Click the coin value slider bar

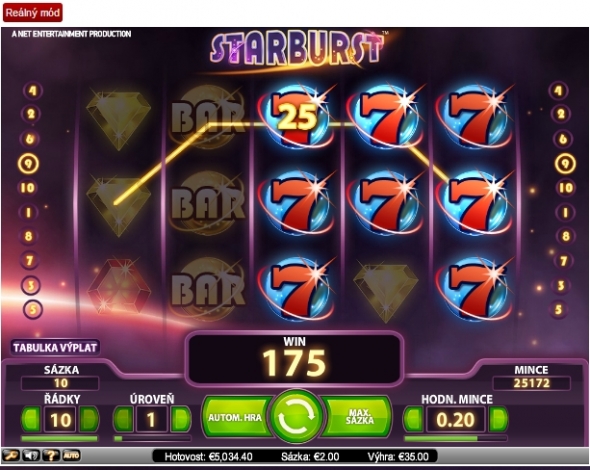point(455,438)
